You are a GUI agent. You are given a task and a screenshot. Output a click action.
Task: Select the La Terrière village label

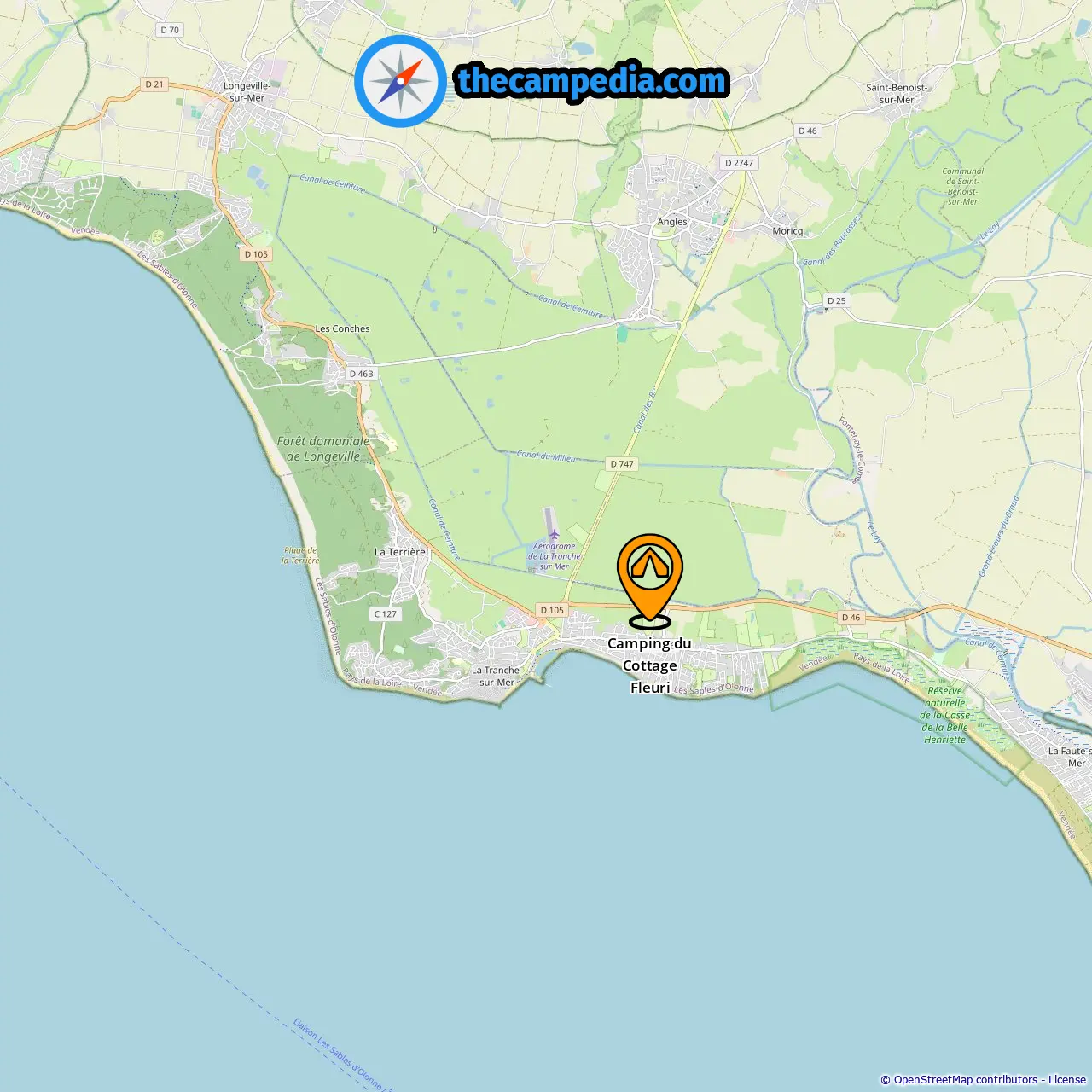pyautogui.click(x=399, y=552)
